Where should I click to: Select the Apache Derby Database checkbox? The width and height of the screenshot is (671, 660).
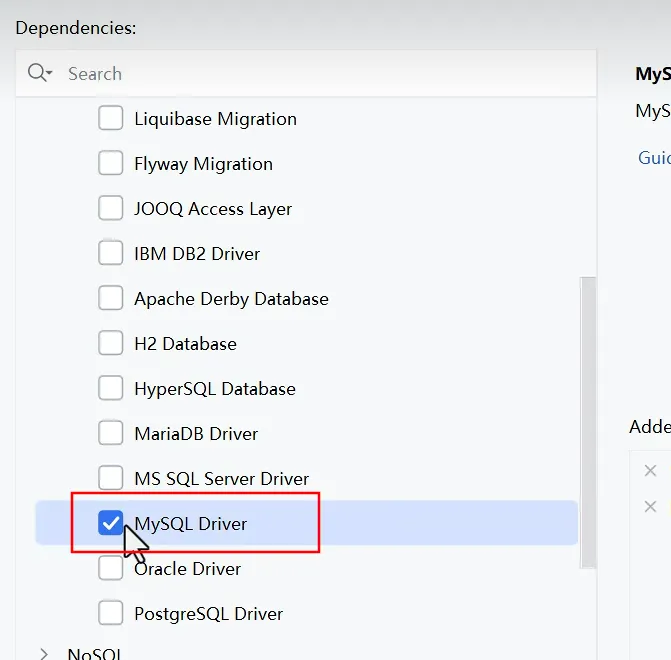110,299
